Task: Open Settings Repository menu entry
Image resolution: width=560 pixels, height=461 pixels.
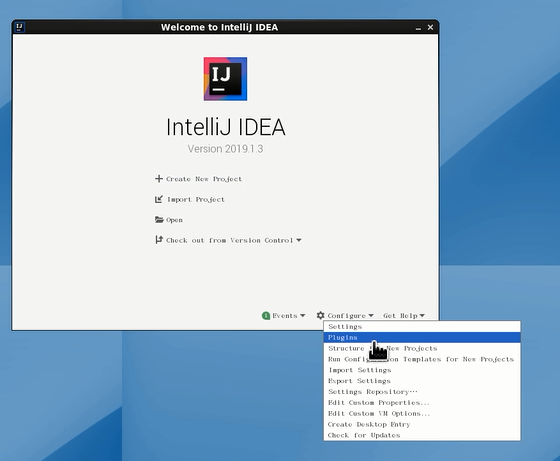Action: 422,392
